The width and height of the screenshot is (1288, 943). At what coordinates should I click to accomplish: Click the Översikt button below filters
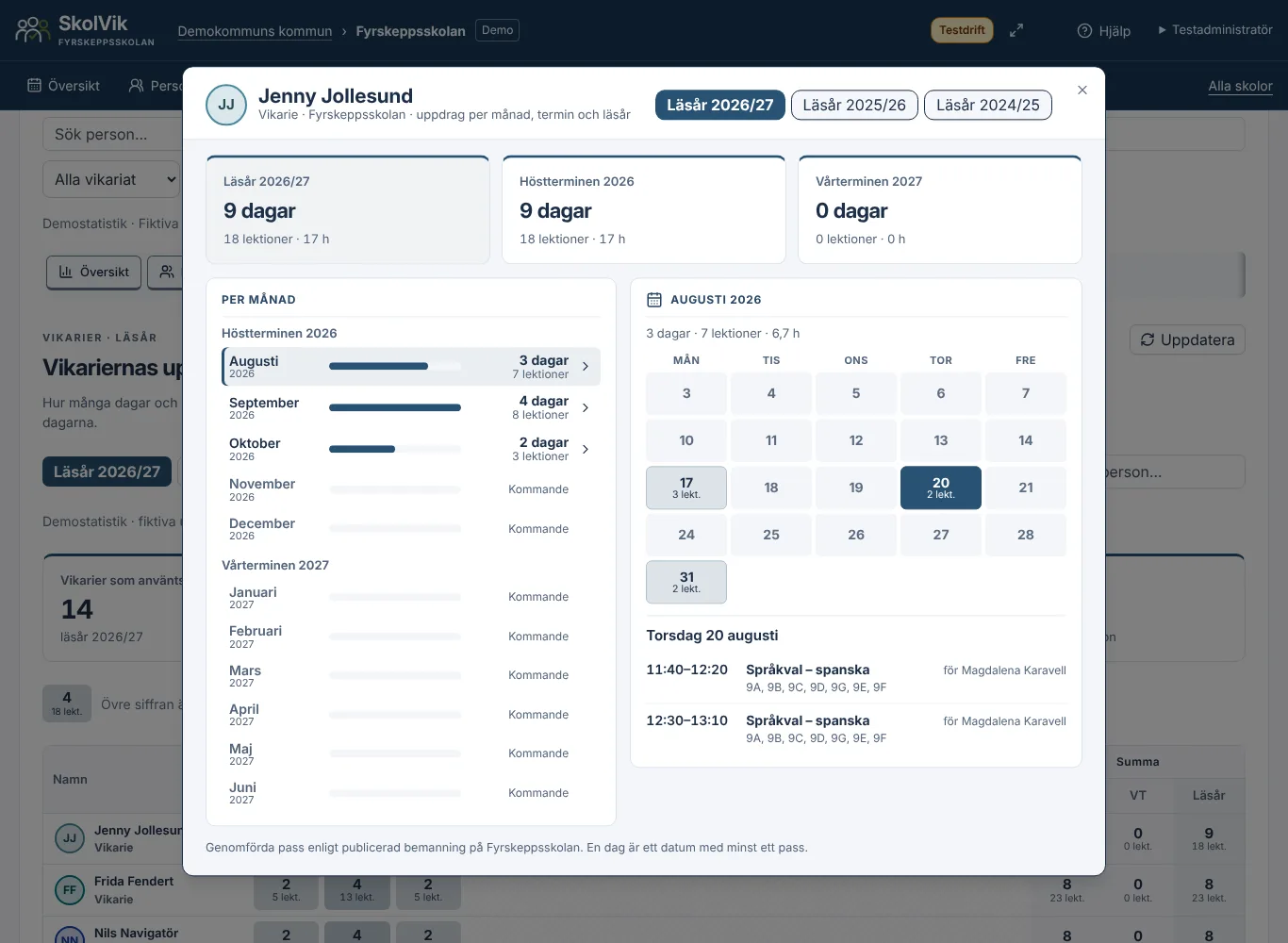94,273
